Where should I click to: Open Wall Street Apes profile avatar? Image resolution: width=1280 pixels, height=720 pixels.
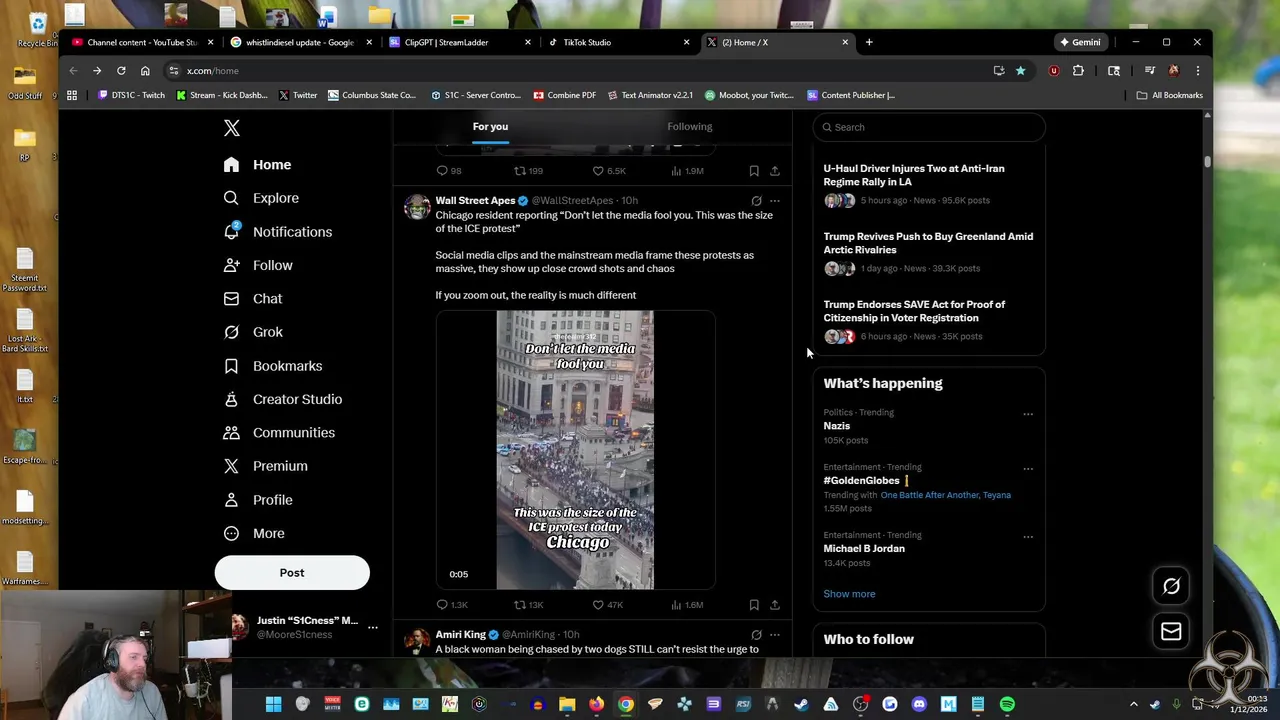tap(417, 207)
